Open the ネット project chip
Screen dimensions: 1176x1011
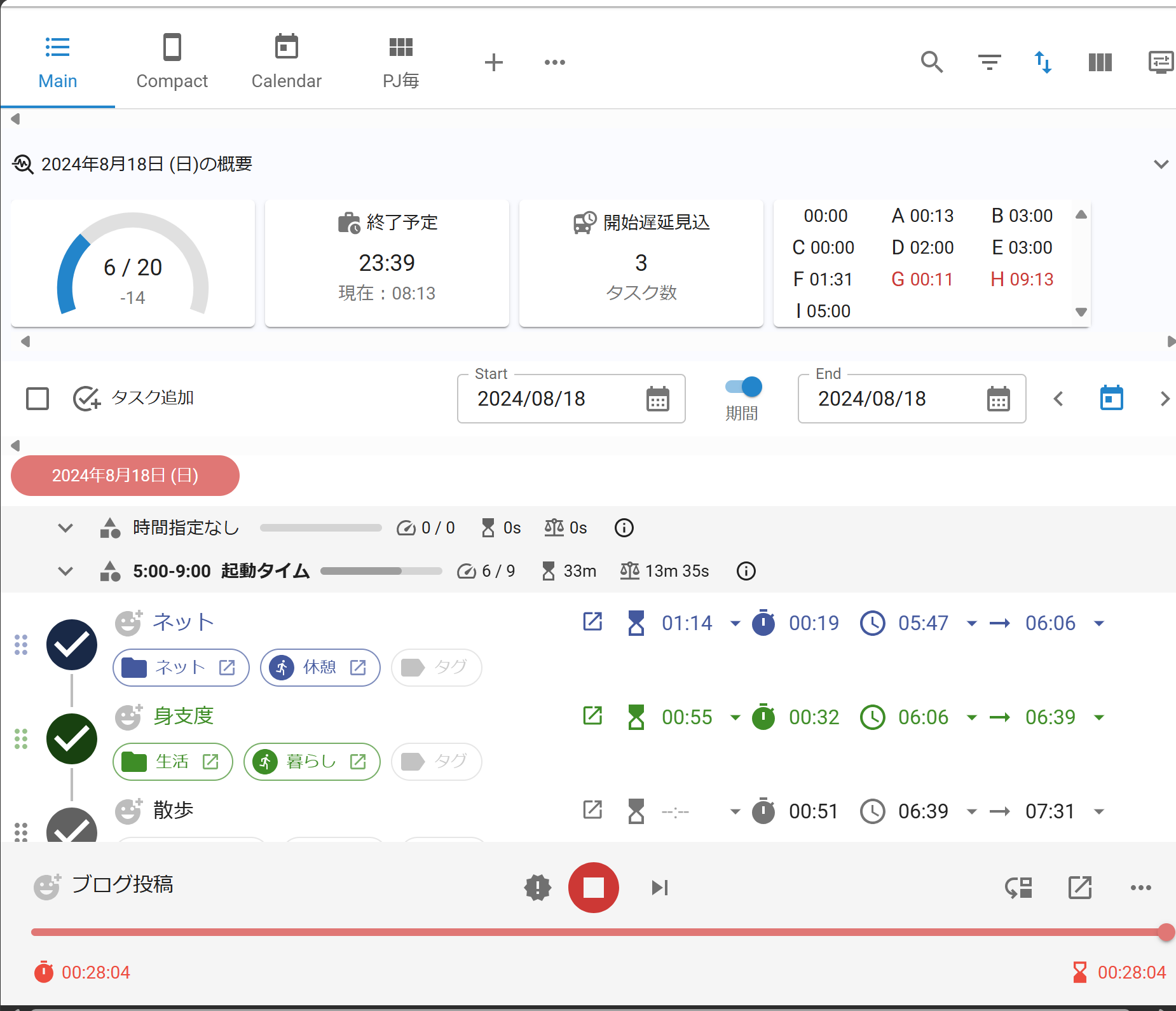pos(181,668)
